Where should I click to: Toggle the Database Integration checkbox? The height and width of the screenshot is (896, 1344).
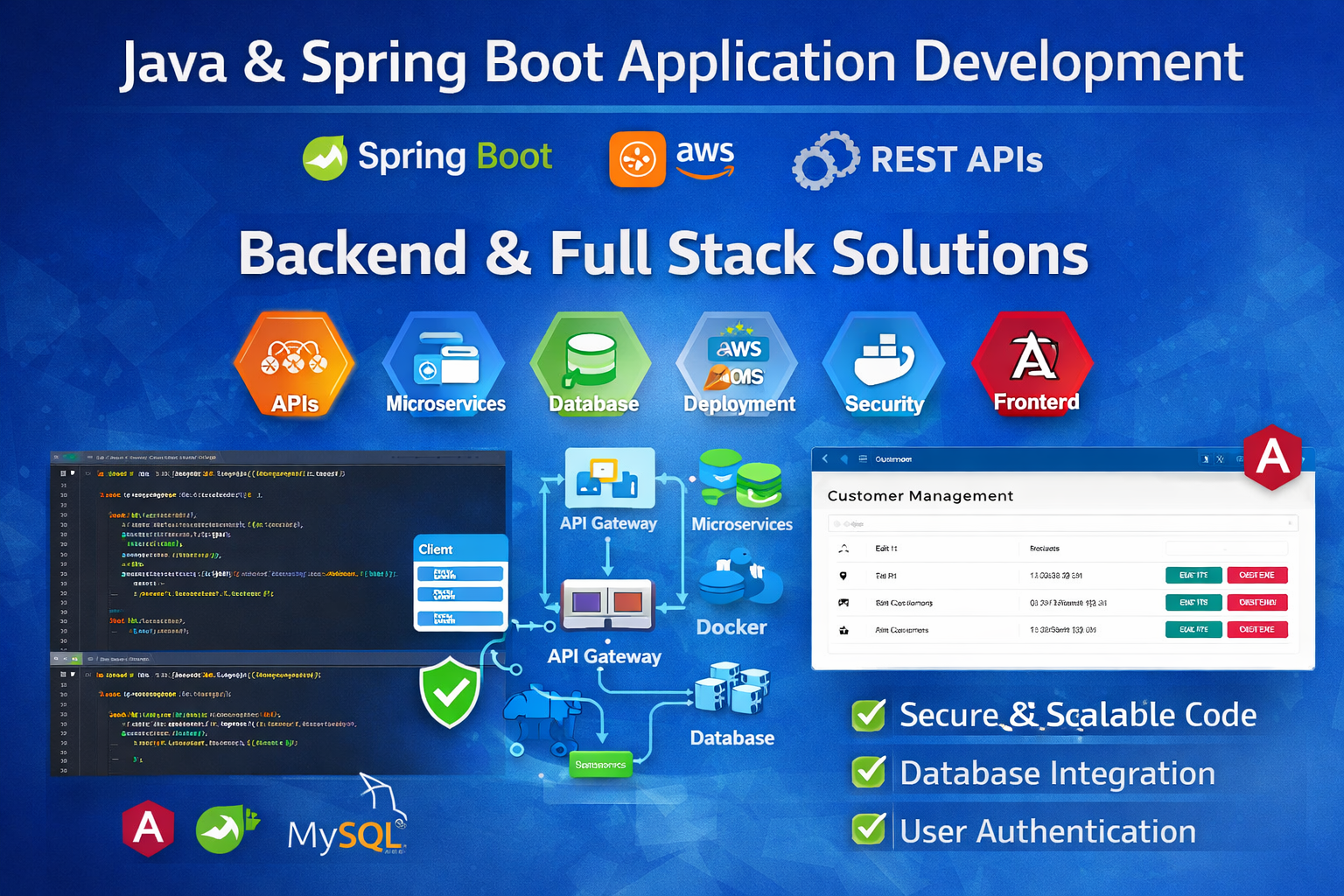coord(869,773)
